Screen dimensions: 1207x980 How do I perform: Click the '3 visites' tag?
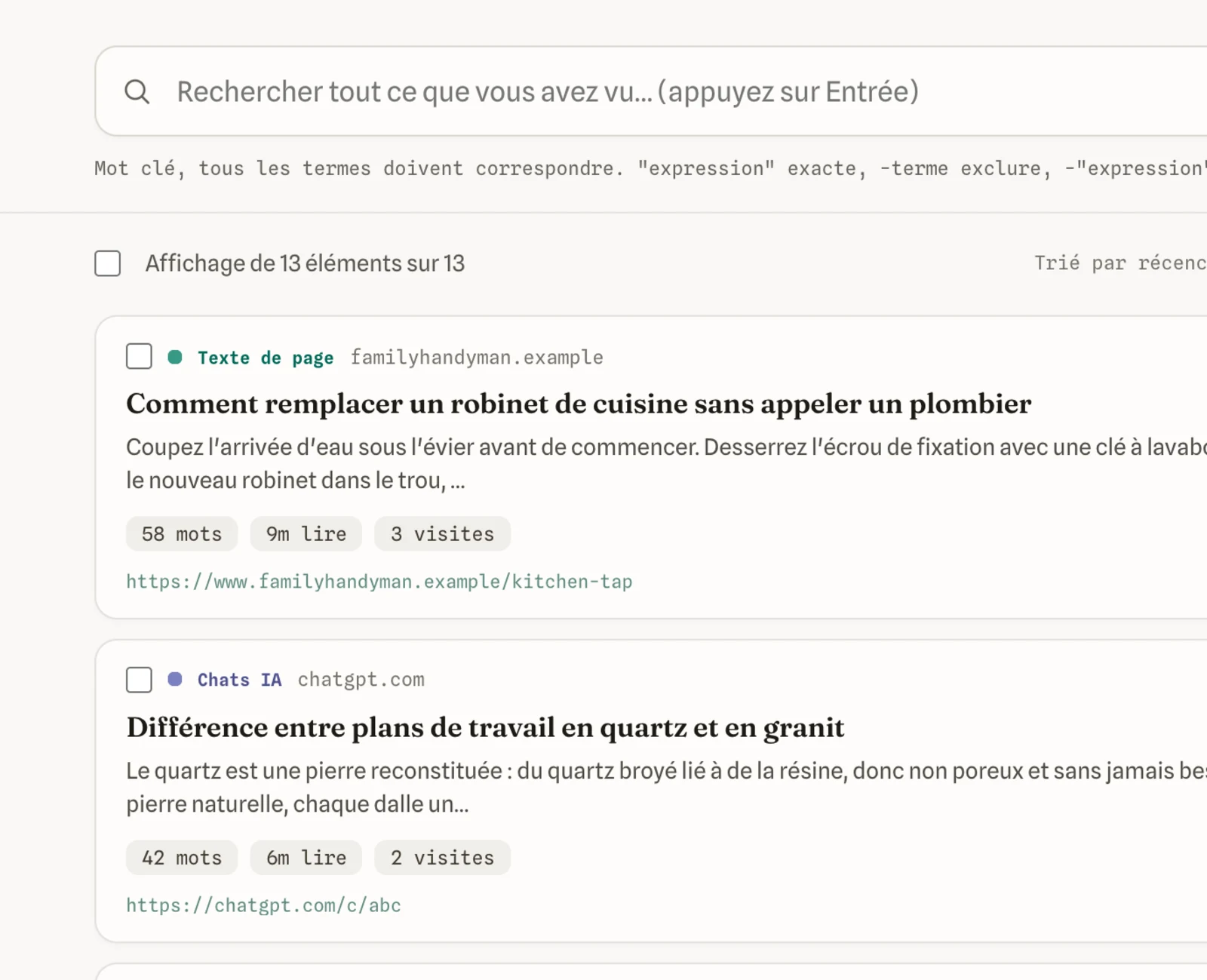(443, 534)
